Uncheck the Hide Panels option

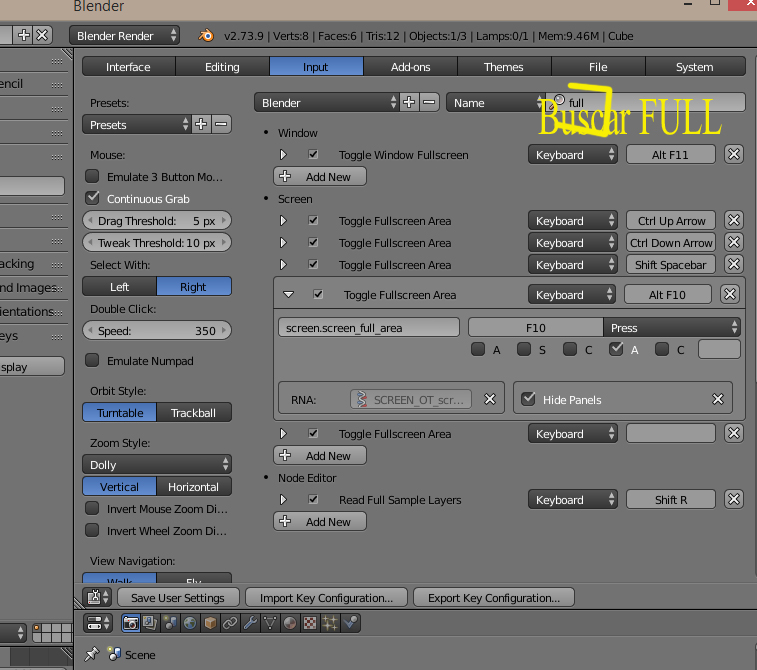tap(528, 399)
